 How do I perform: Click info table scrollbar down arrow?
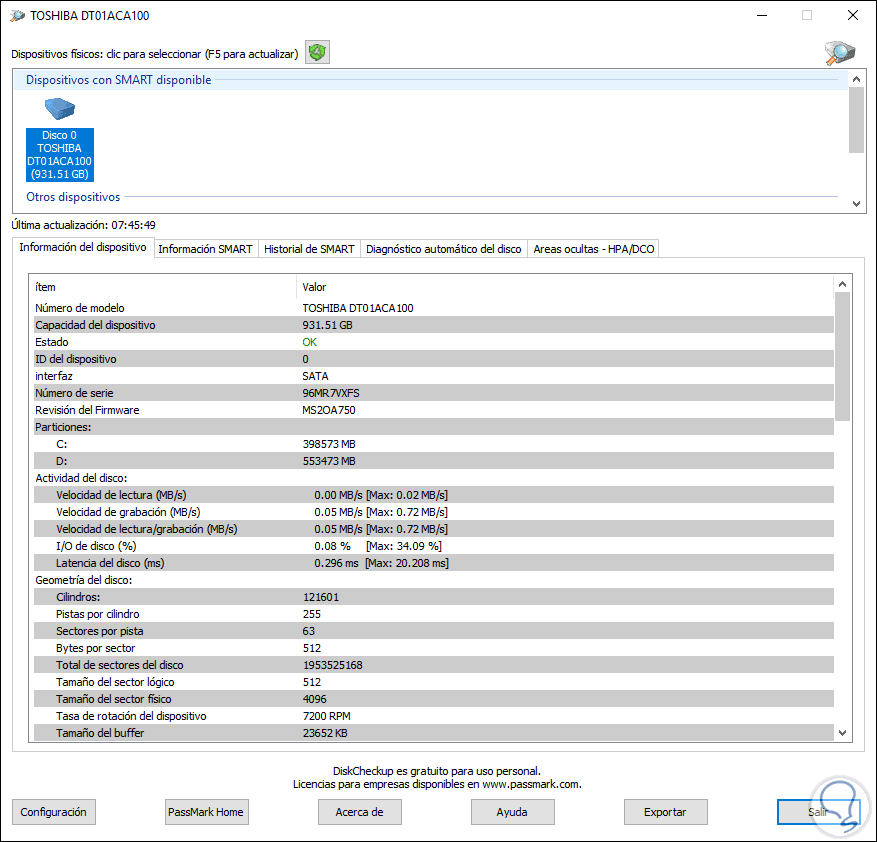click(x=842, y=733)
